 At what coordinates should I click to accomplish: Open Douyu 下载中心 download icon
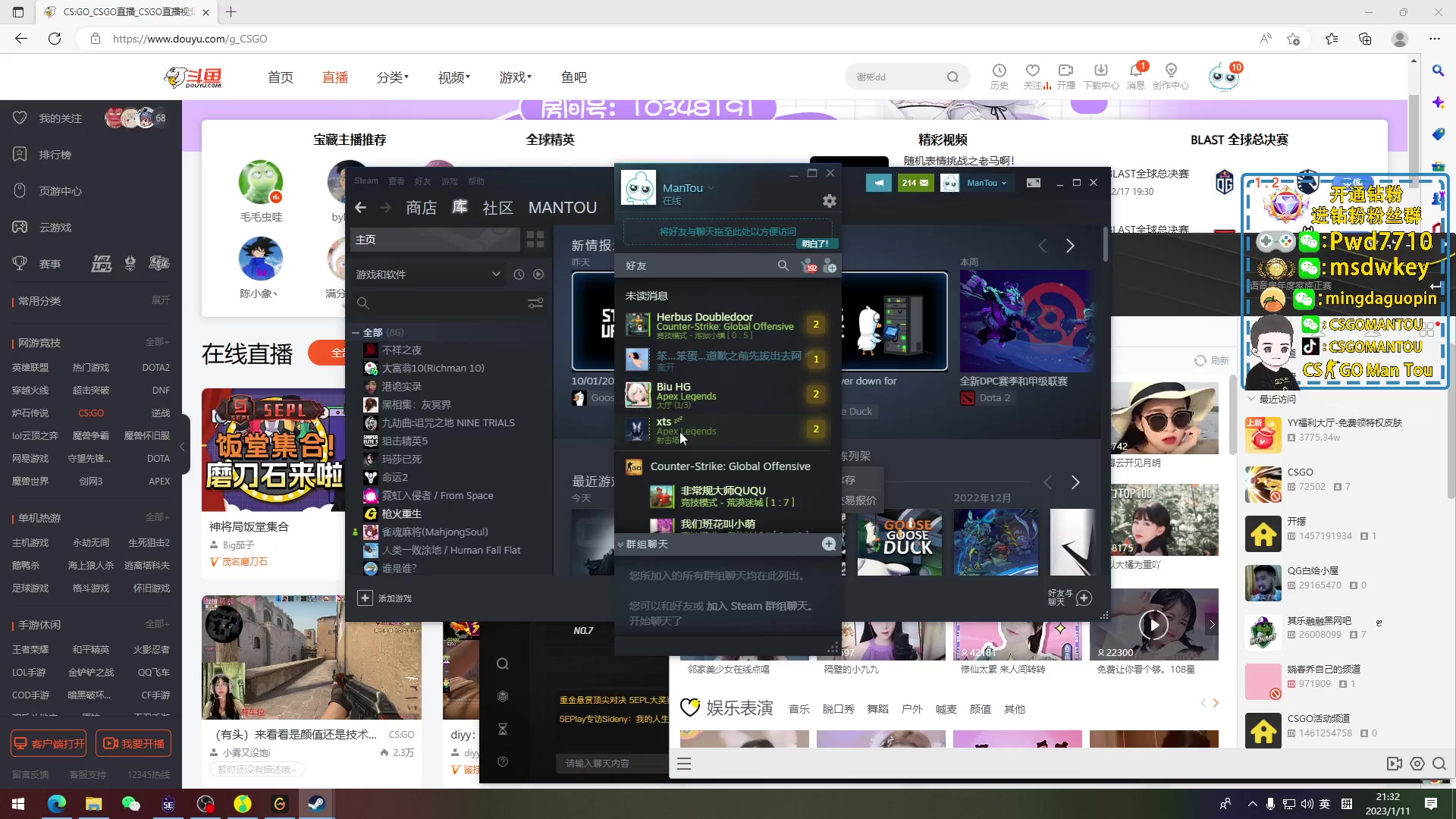coord(1101,71)
